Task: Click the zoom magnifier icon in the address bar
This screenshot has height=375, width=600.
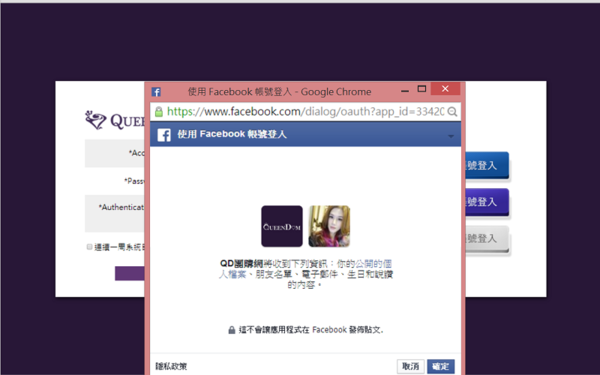Action: click(452, 112)
